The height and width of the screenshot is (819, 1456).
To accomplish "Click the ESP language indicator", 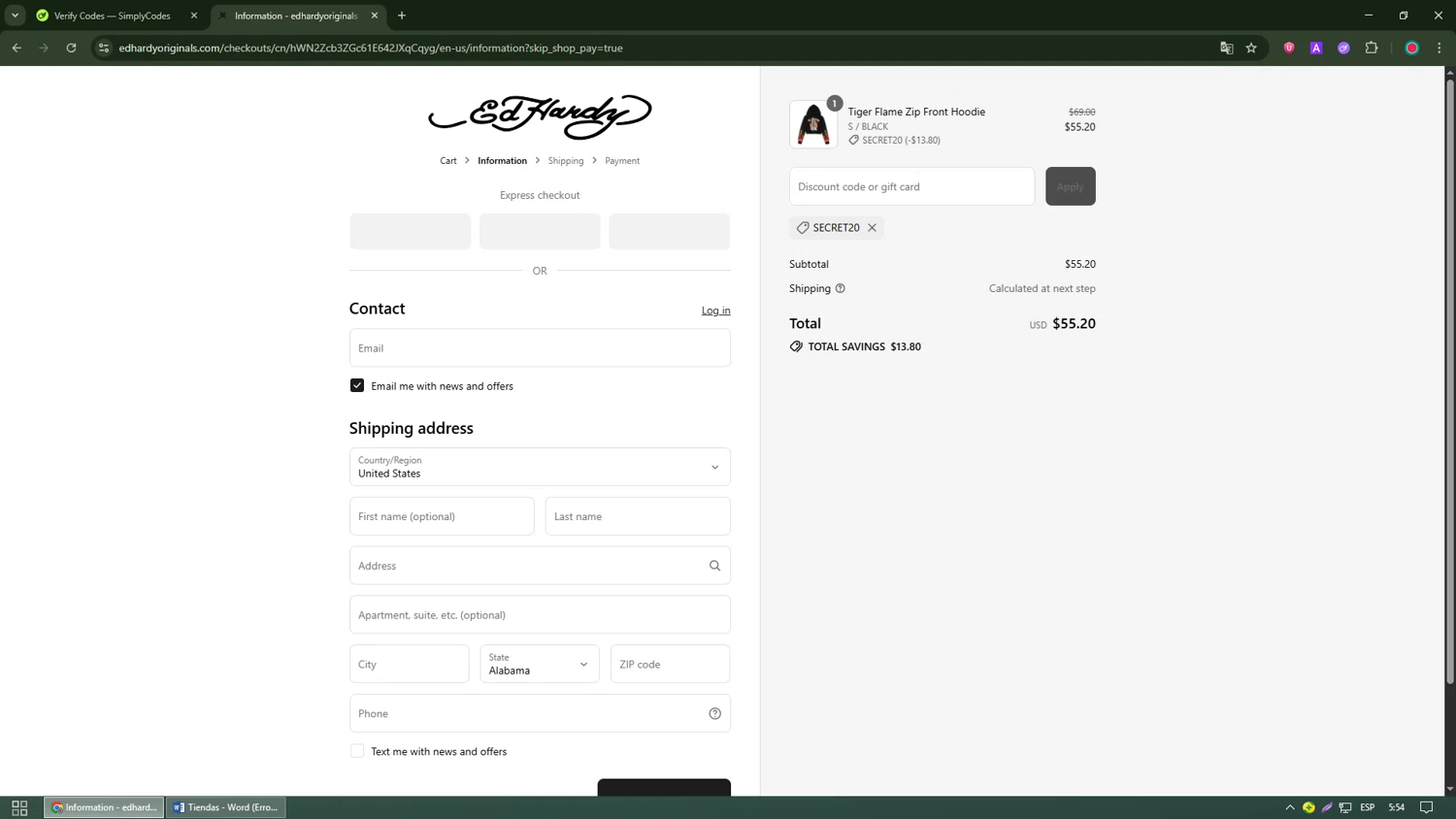I will coord(1368,807).
